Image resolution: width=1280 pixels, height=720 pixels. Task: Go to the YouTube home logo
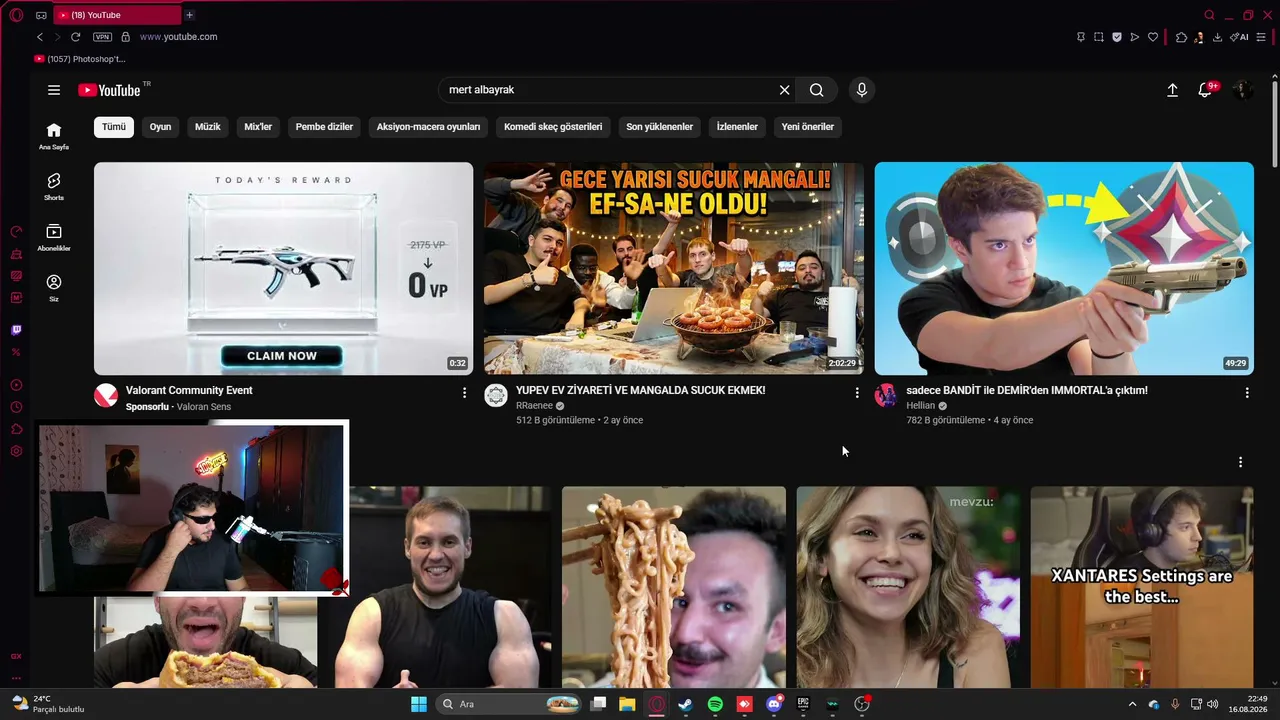click(x=109, y=90)
